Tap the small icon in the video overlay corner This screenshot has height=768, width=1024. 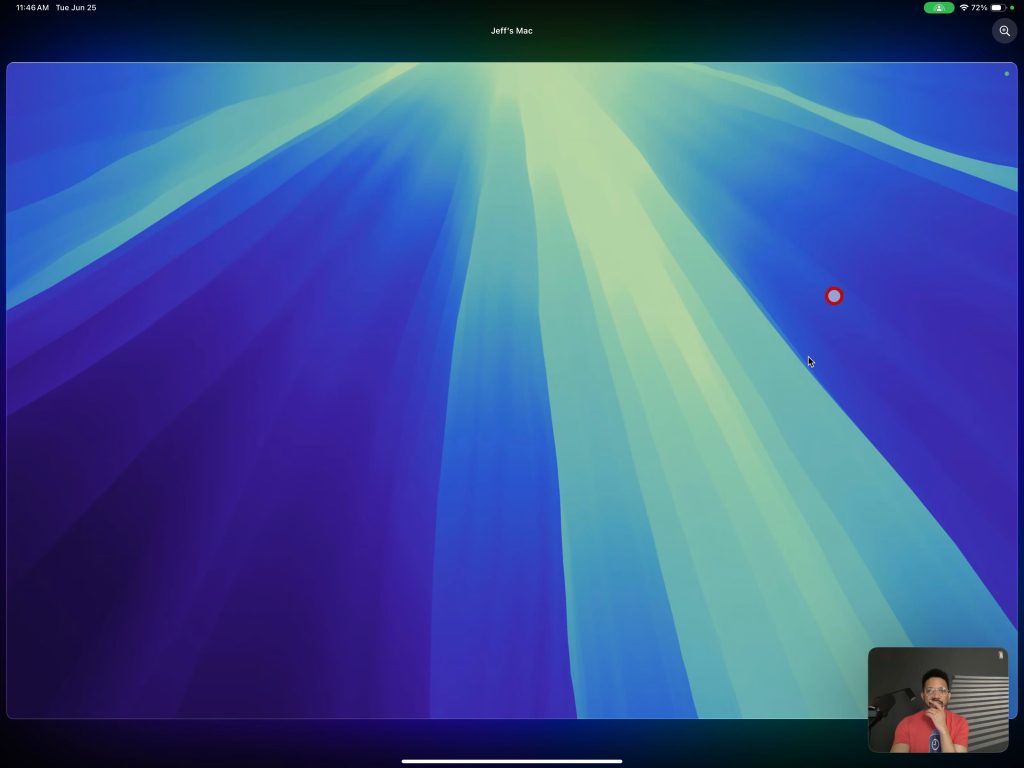[x=1000, y=655]
